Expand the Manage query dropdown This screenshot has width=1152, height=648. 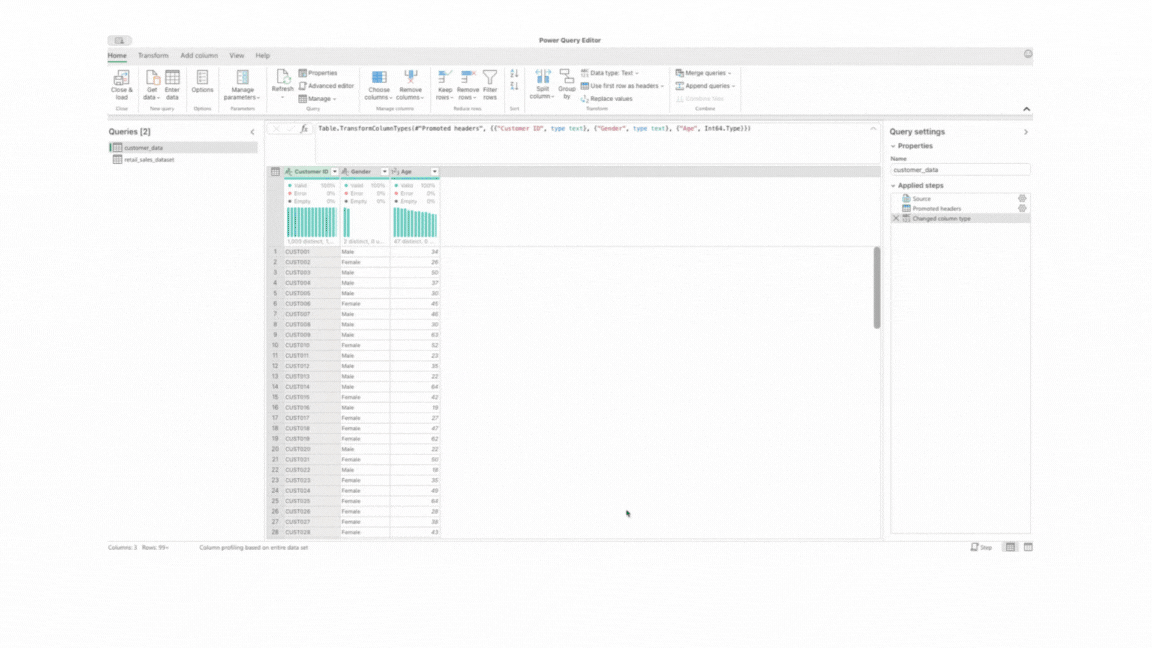(x=317, y=98)
